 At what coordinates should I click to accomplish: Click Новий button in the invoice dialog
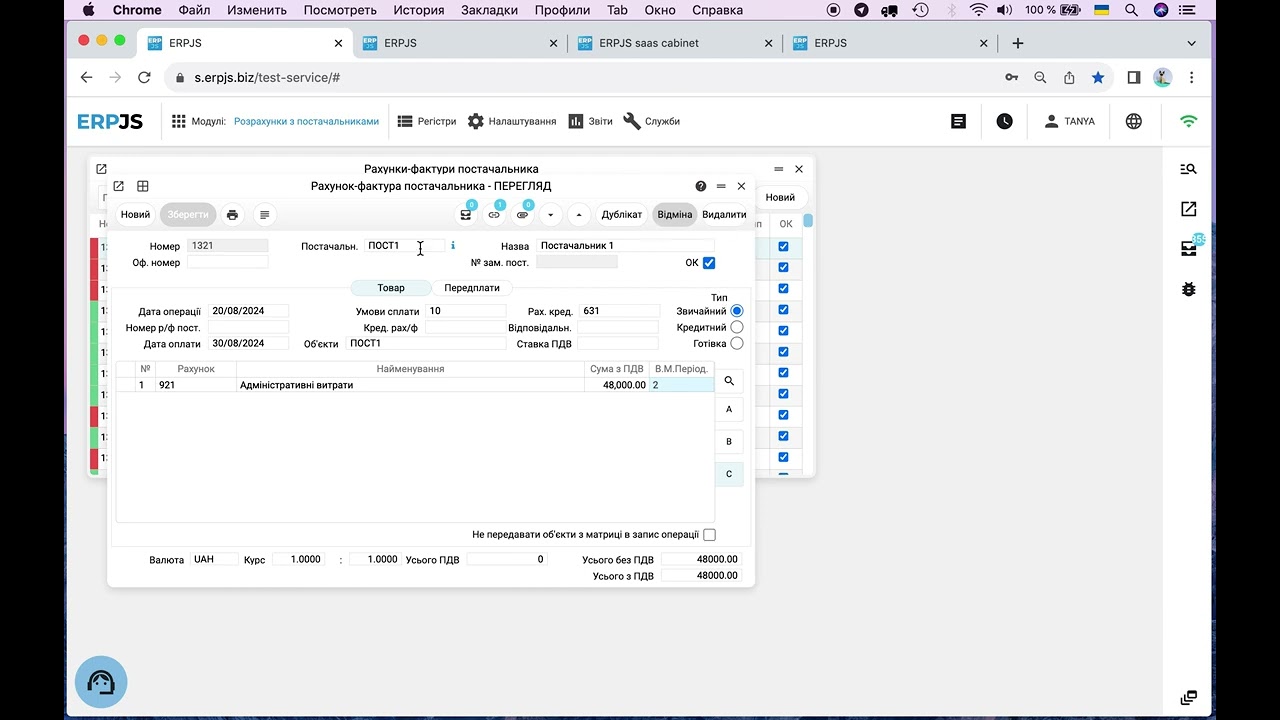pyautogui.click(x=135, y=215)
